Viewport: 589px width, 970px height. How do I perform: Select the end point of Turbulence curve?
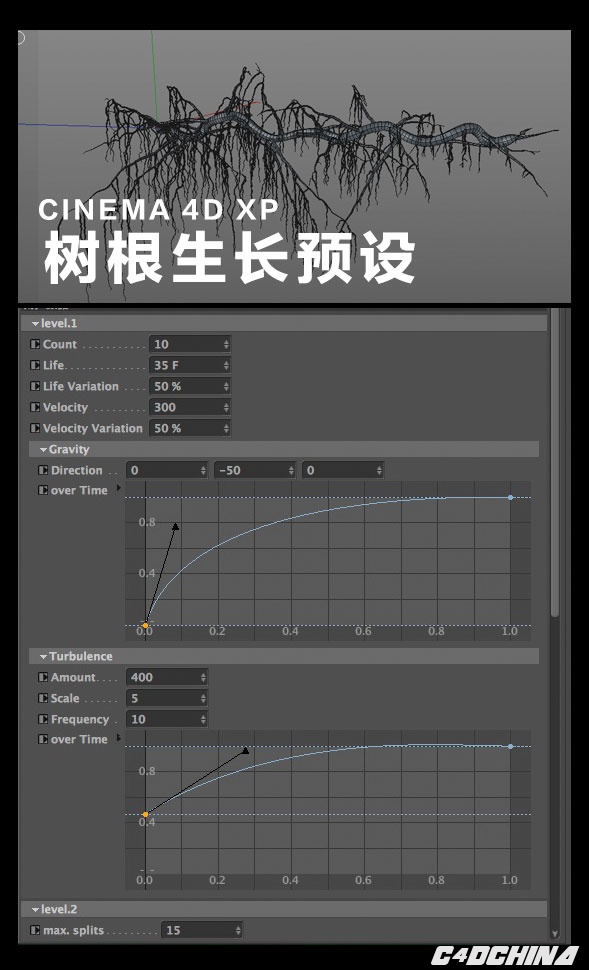click(x=510, y=747)
